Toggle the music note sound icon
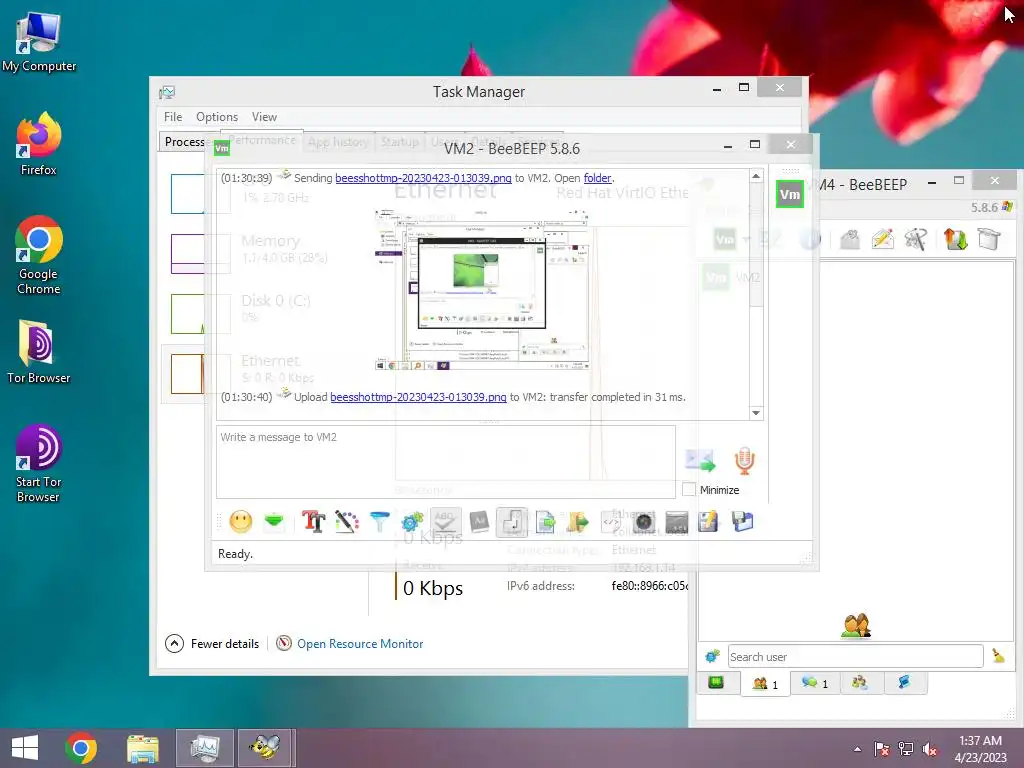This screenshot has height=768, width=1024. 512,522
